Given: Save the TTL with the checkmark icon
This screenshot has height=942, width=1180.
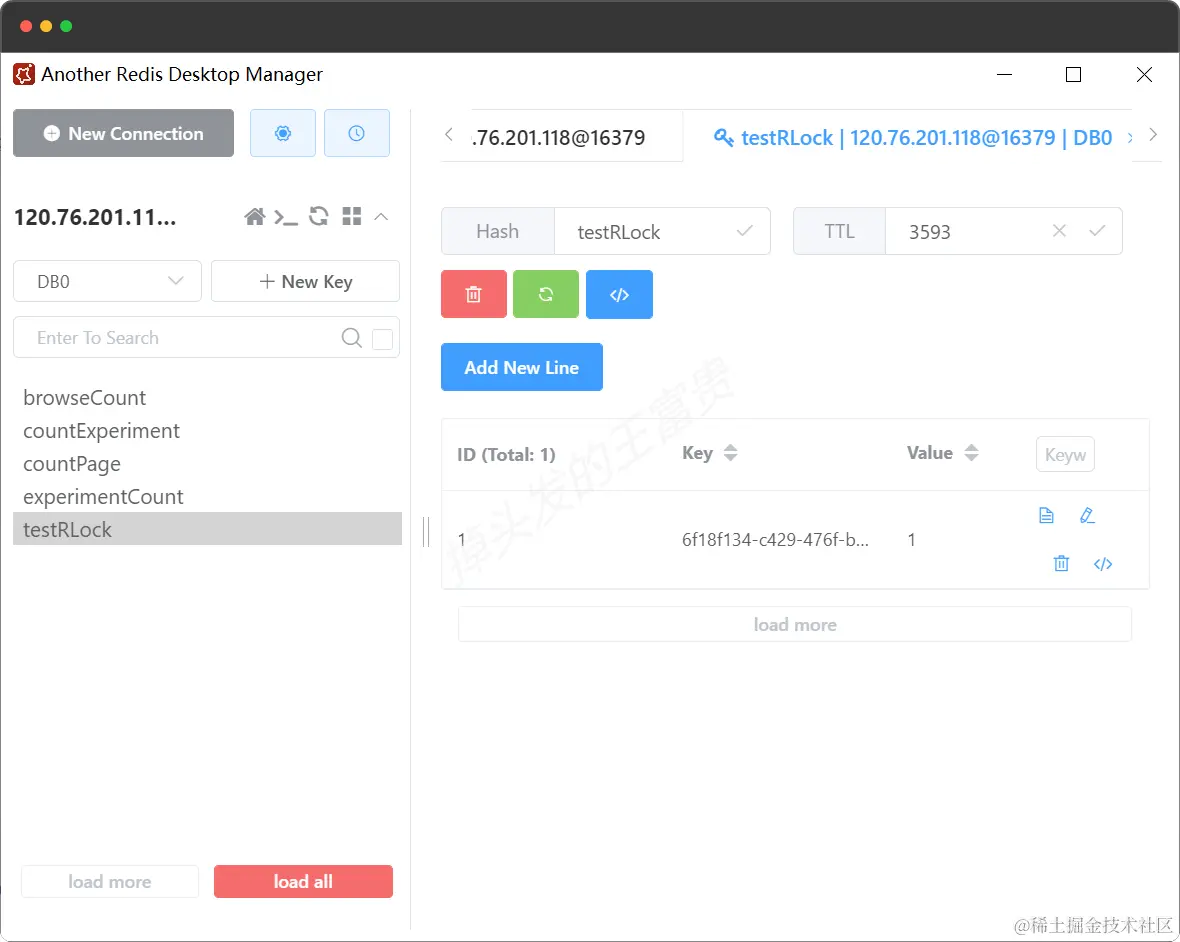Looking at the screenshot, I should (1097, 231).
